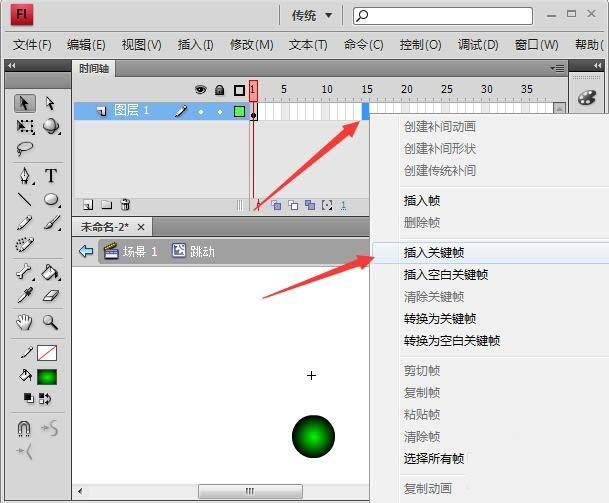Choose the Line tool

[x=25, y=200]
